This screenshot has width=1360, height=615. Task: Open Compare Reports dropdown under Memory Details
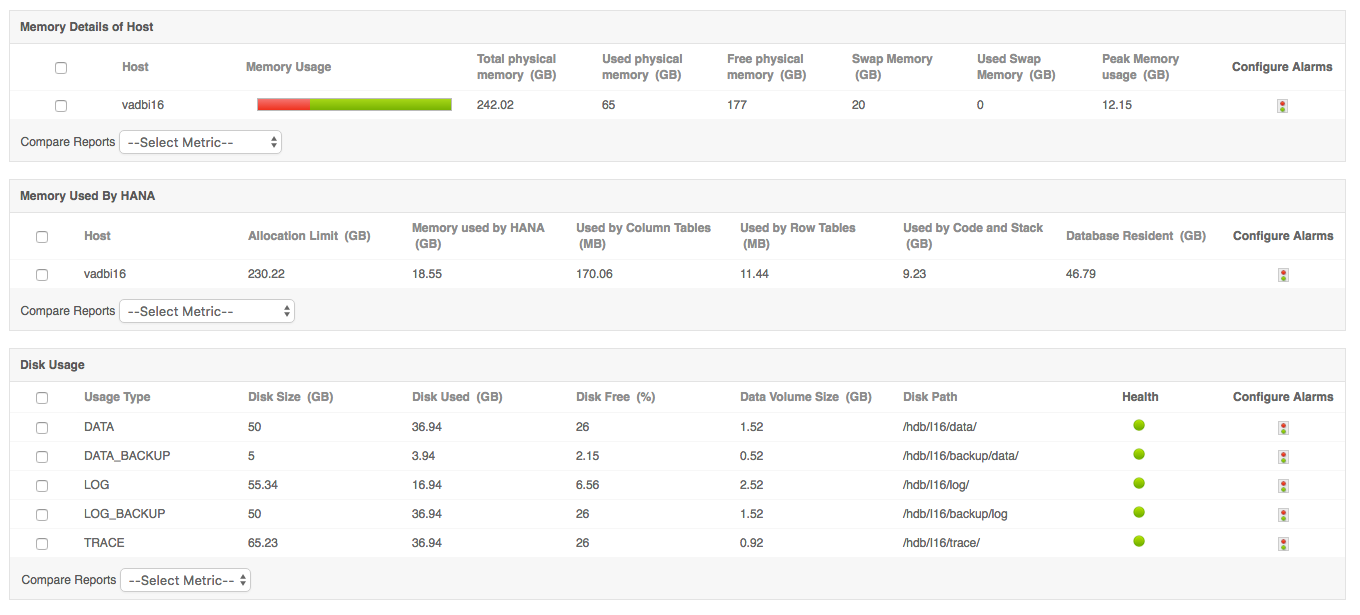(x=200, y=143)
